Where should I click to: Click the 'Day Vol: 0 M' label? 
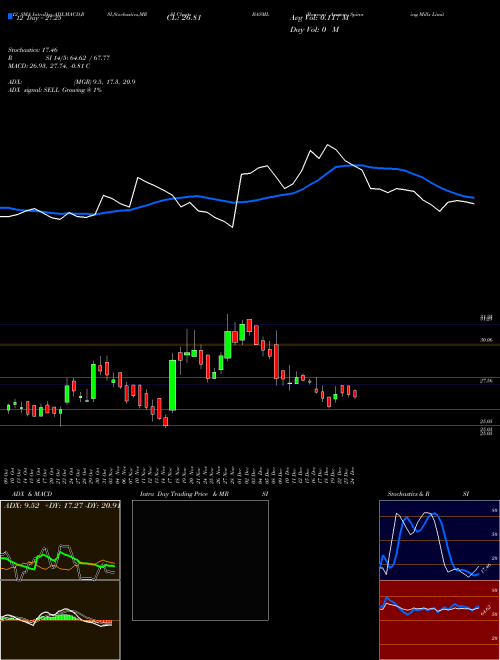[x=314, y=30]
